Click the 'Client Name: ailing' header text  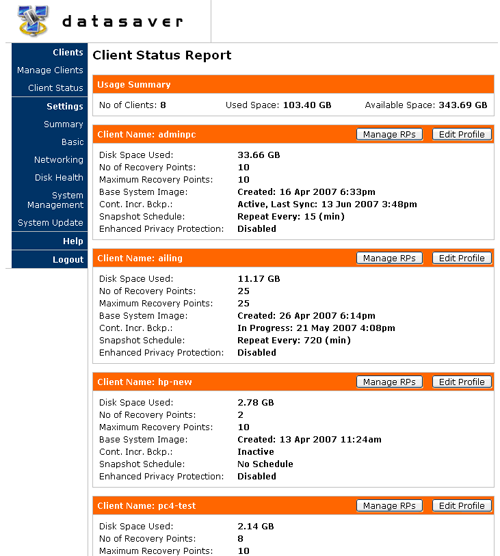click(140, 258)
